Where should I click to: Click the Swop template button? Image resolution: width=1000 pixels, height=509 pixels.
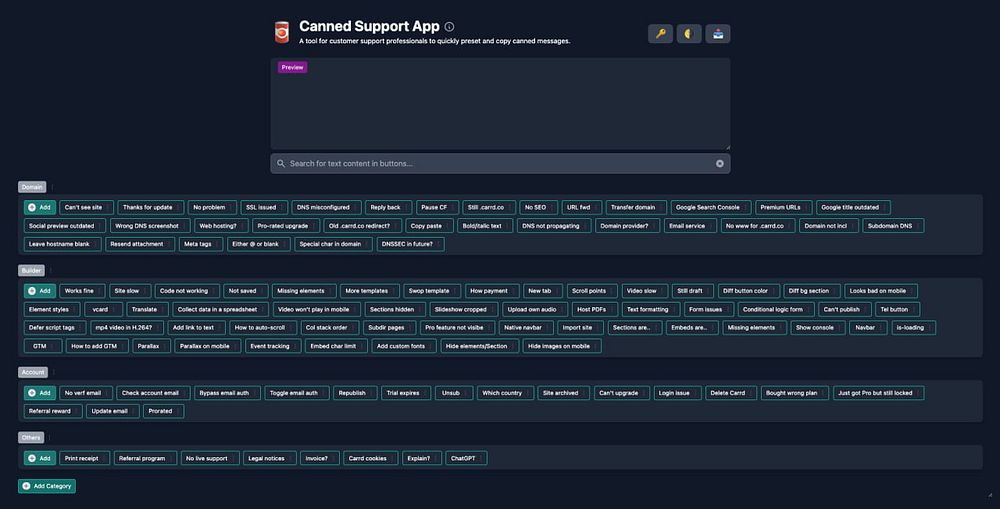click(x=432, y=291)
